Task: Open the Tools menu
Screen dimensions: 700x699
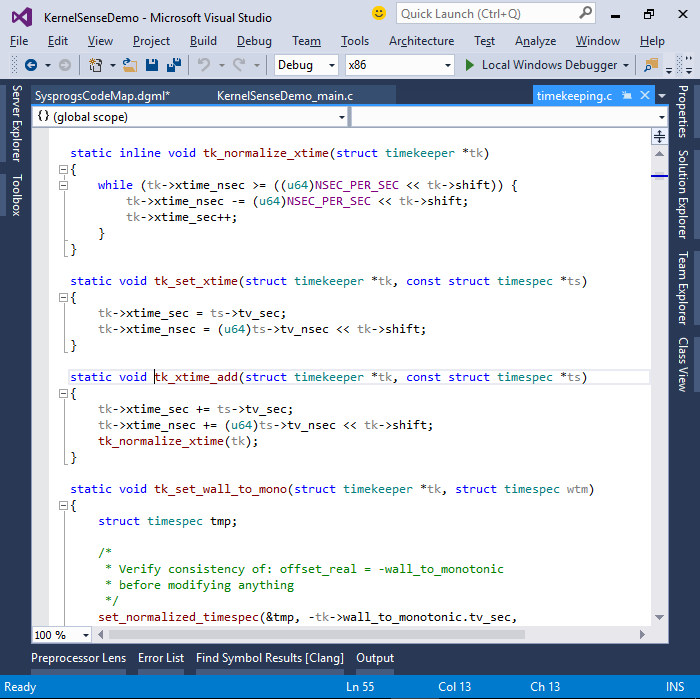Action: pos(355,41)
